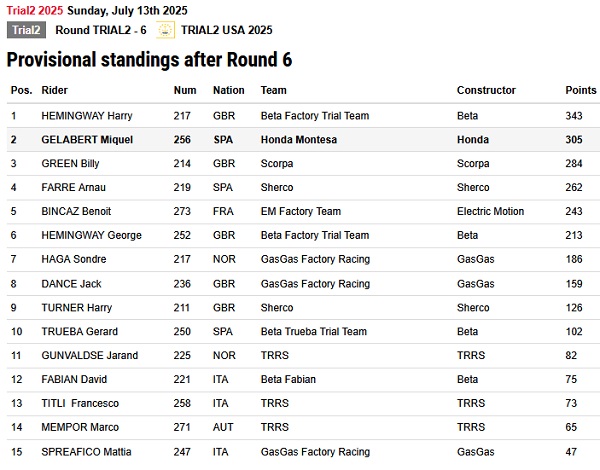Select SPREAFICO Mattia rider name

click(x=86, y=452)
